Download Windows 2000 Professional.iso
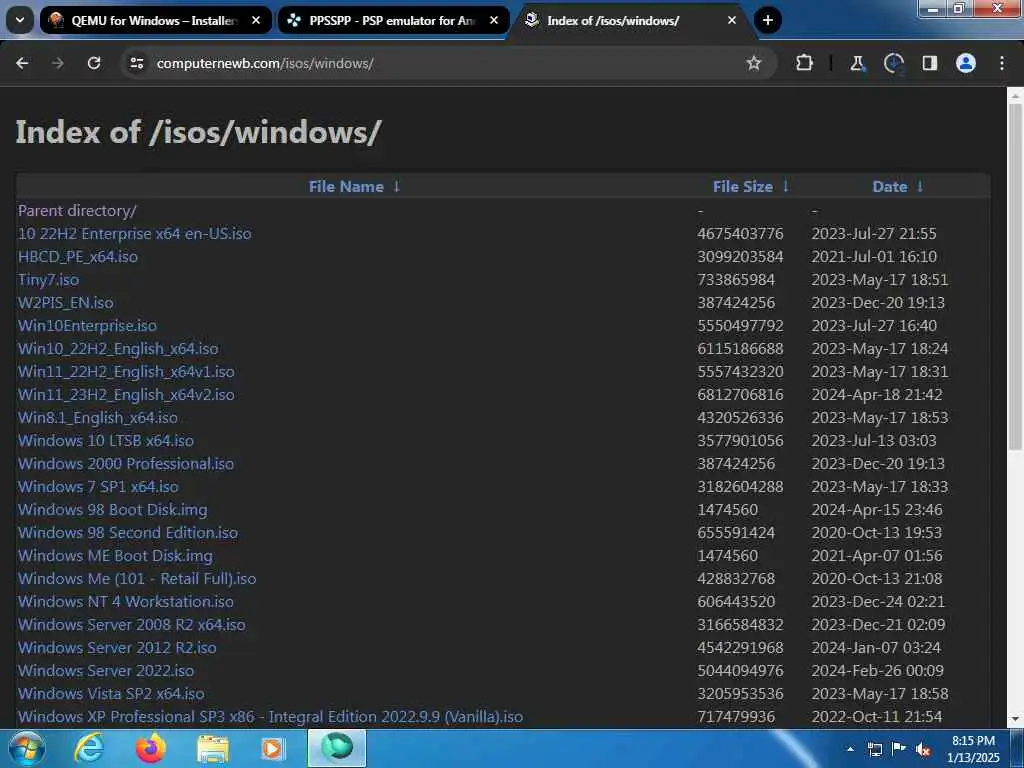 click(x=126, y=464)
